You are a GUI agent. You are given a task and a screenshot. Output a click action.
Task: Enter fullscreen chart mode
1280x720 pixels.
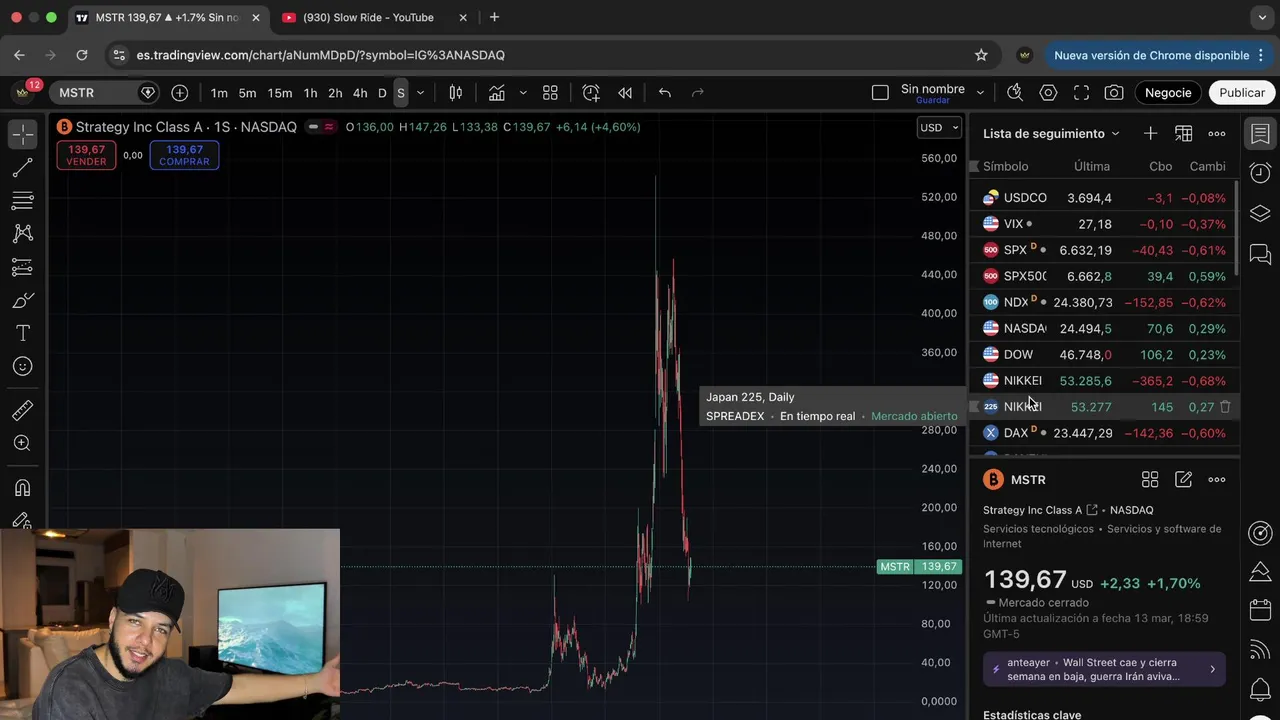pos(1081,93)
